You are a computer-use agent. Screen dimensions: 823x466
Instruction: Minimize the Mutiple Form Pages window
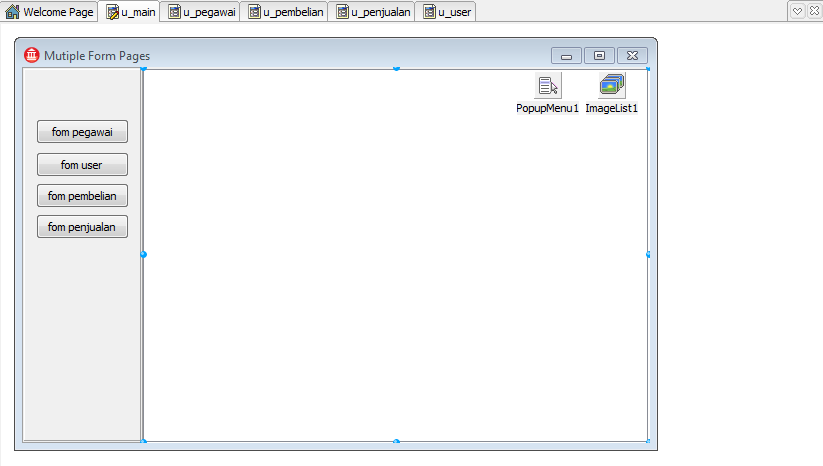pyautogui.click(x=566, y=56)
